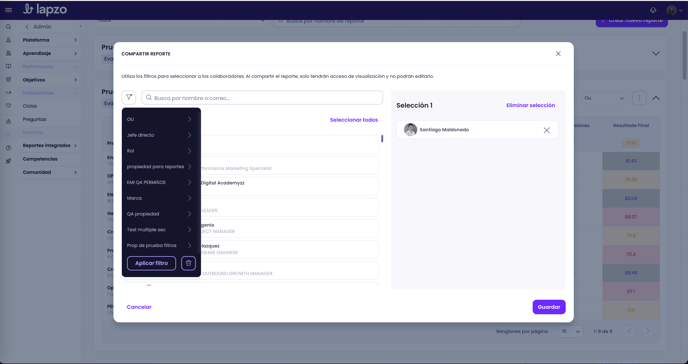
Task: Collapse Evaluaciones sidebar section
Action: 50,93
